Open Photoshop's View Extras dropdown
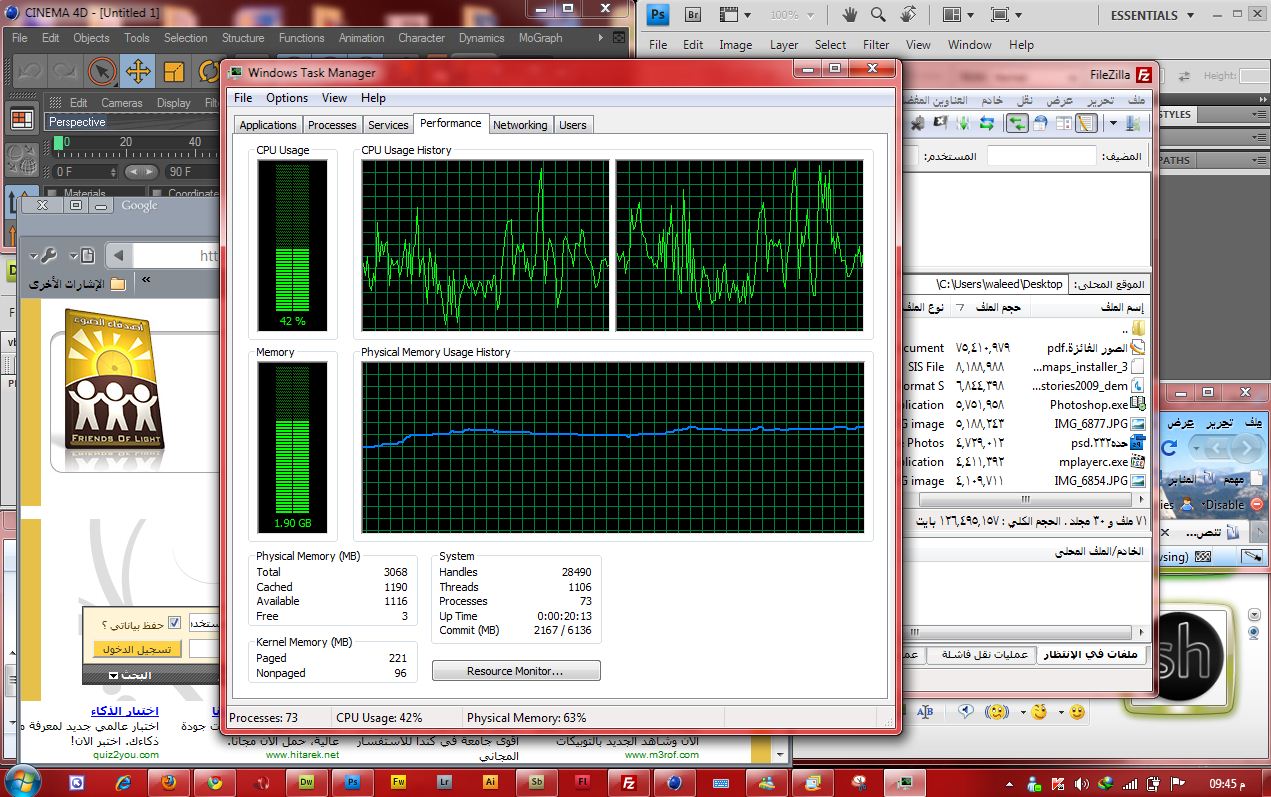Screen dimensions: 1271x797 pyautogui.click(x=734, y=15)
